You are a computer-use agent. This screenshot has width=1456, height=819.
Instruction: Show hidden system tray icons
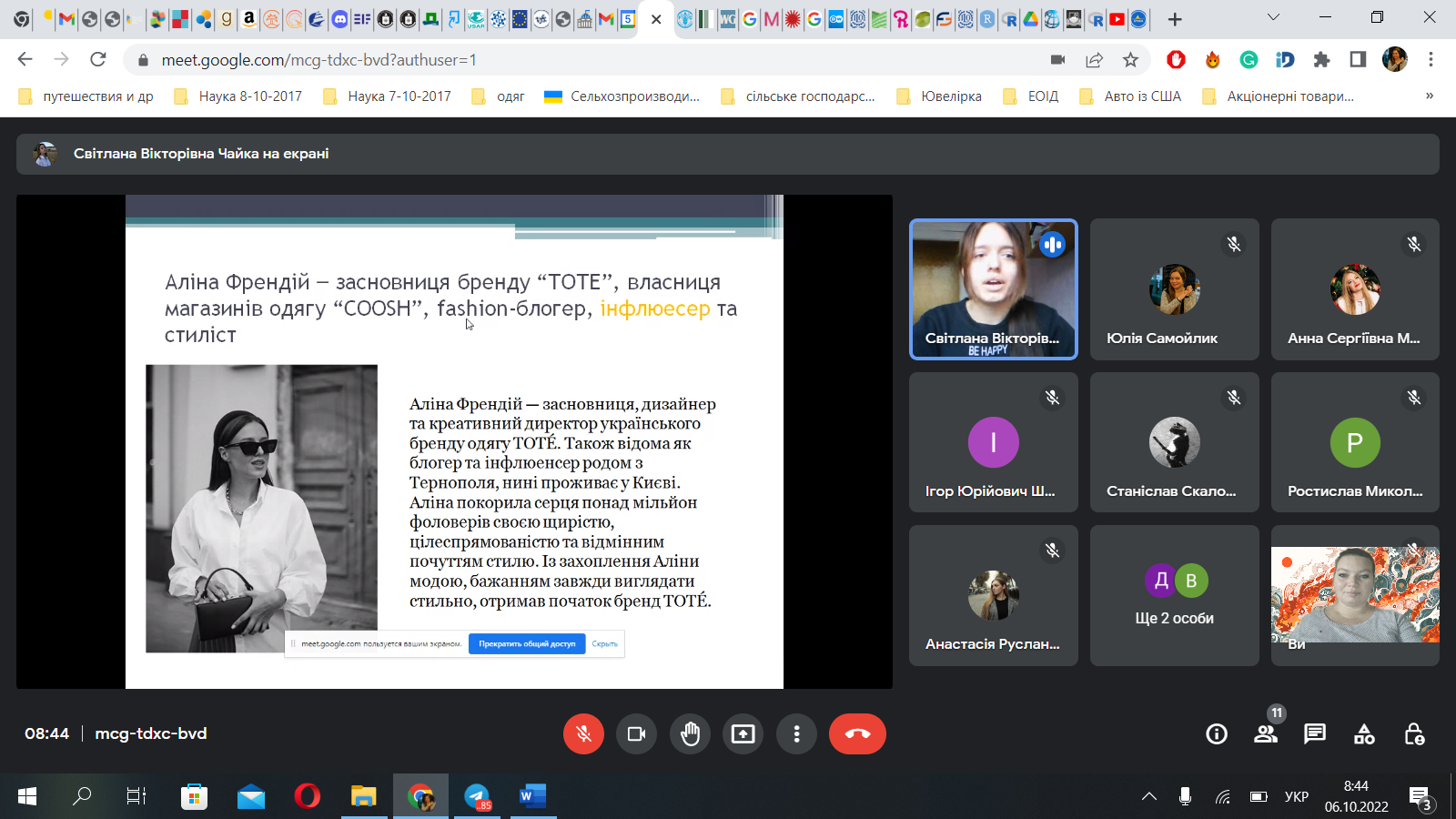pos(1149,796)
